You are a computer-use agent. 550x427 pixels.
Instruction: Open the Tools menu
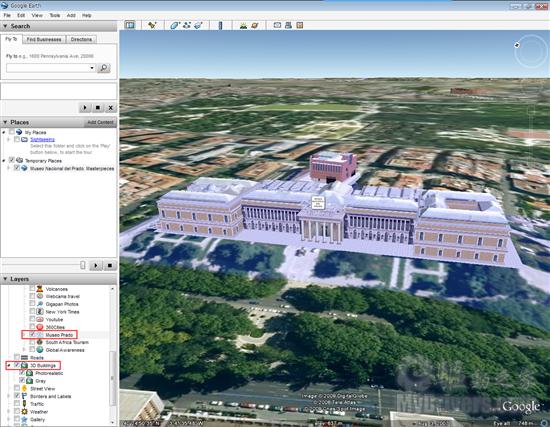pyautogui.click(x=54, y=15)
